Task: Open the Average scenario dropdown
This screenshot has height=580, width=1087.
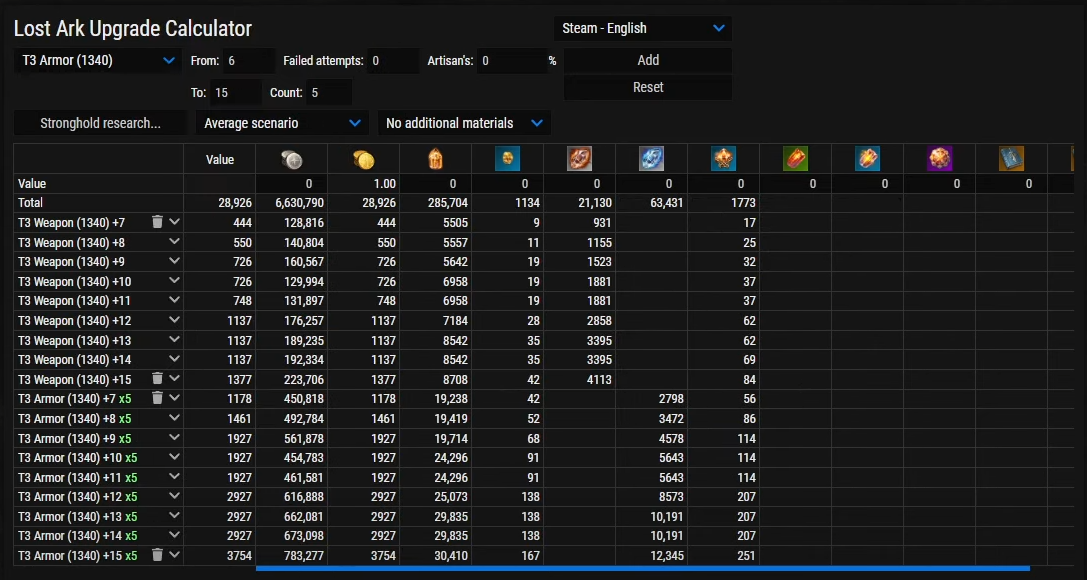Action: pyautogui.click(x=281, y=123)
